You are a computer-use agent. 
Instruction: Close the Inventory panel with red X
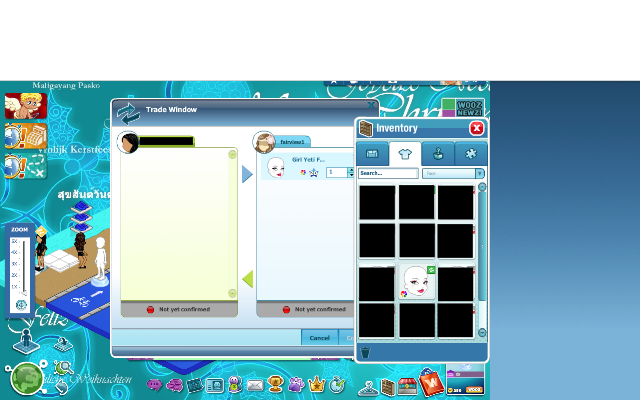[476, 128]
